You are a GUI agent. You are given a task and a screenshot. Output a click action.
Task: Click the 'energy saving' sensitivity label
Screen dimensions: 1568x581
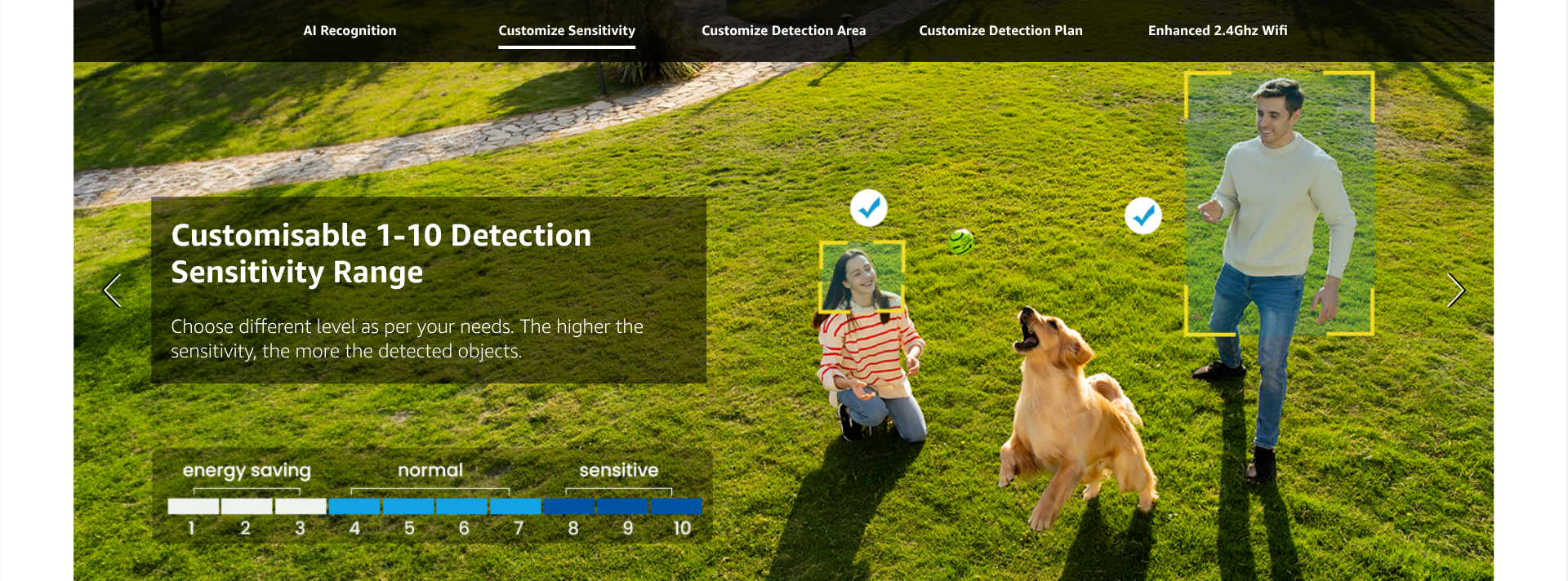click(247, 470)
